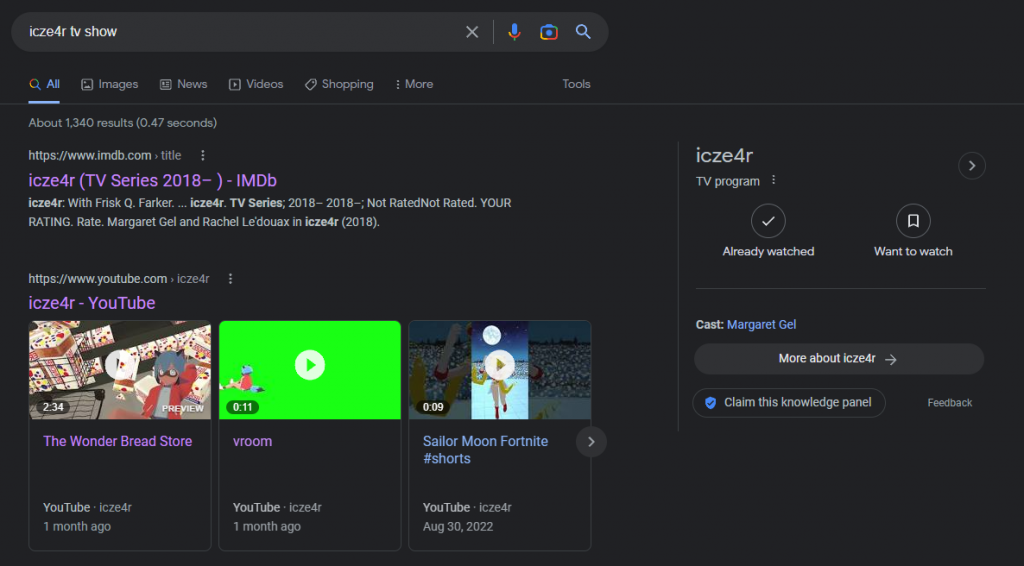This screenshot has height=566, width=1024.
Task: Click the youtube.com URL breadcrumb
Action: [119, 279]
